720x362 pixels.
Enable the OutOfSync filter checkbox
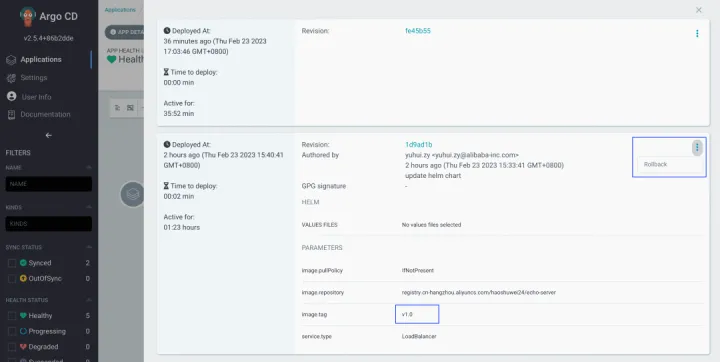point(12,279)
